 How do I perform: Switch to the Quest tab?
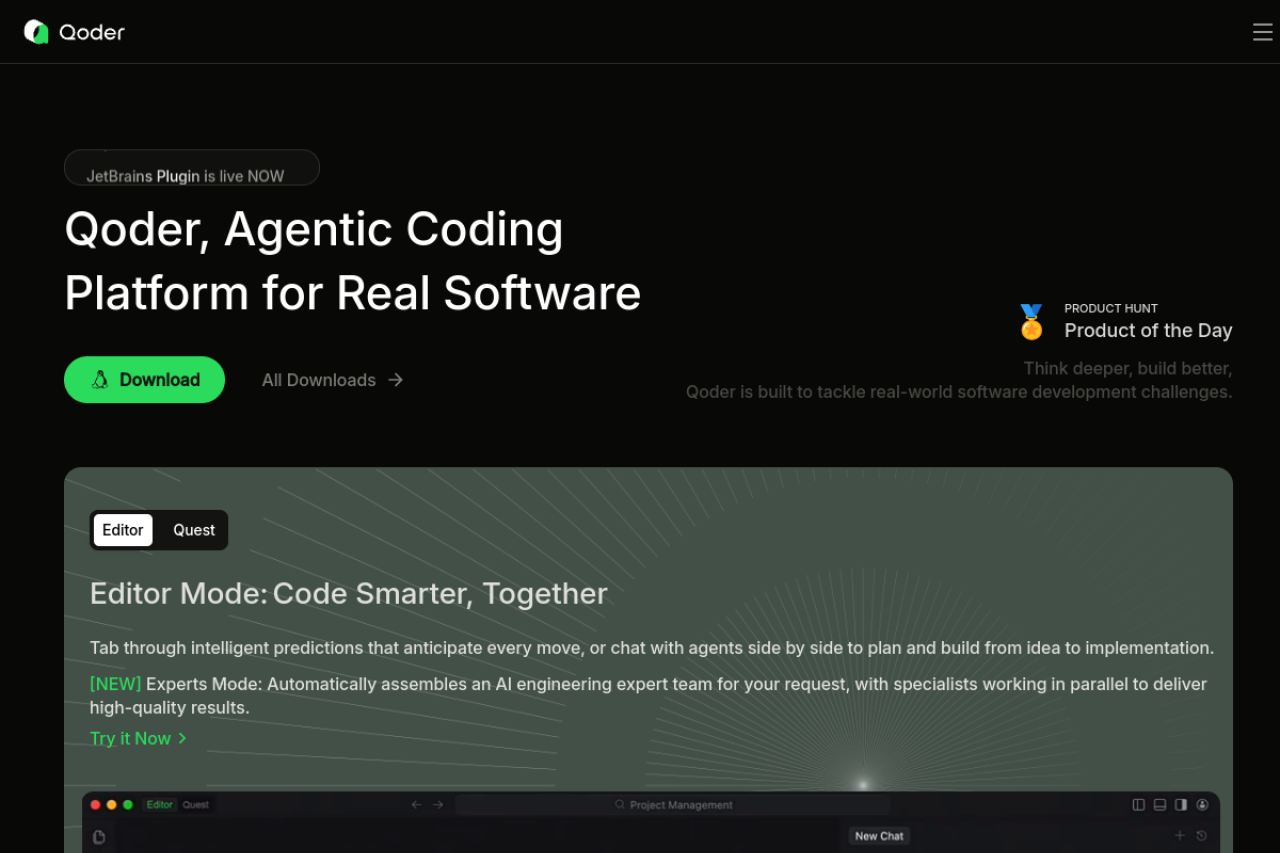point(194,530)
